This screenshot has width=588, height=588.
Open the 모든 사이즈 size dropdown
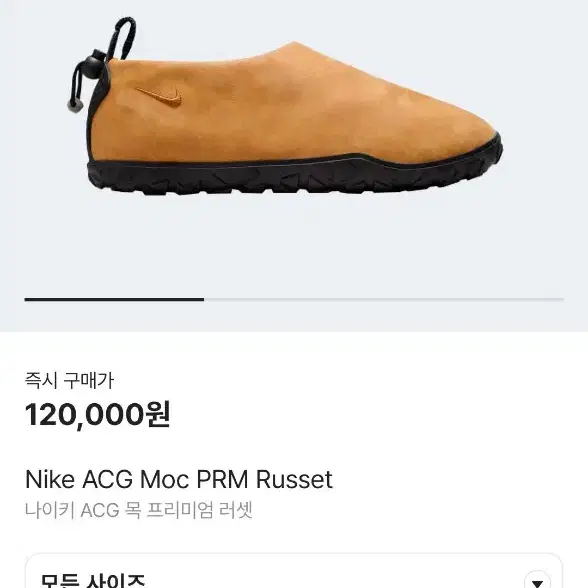(x=294, y=571)
